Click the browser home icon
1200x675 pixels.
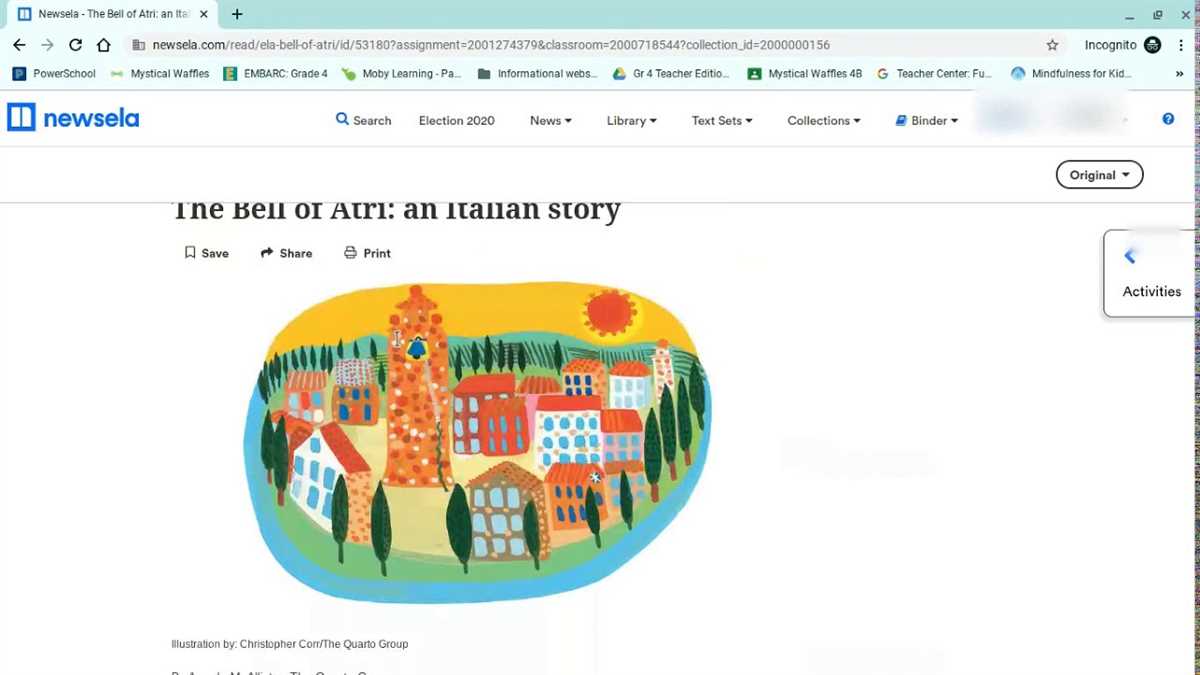(104, 45)
